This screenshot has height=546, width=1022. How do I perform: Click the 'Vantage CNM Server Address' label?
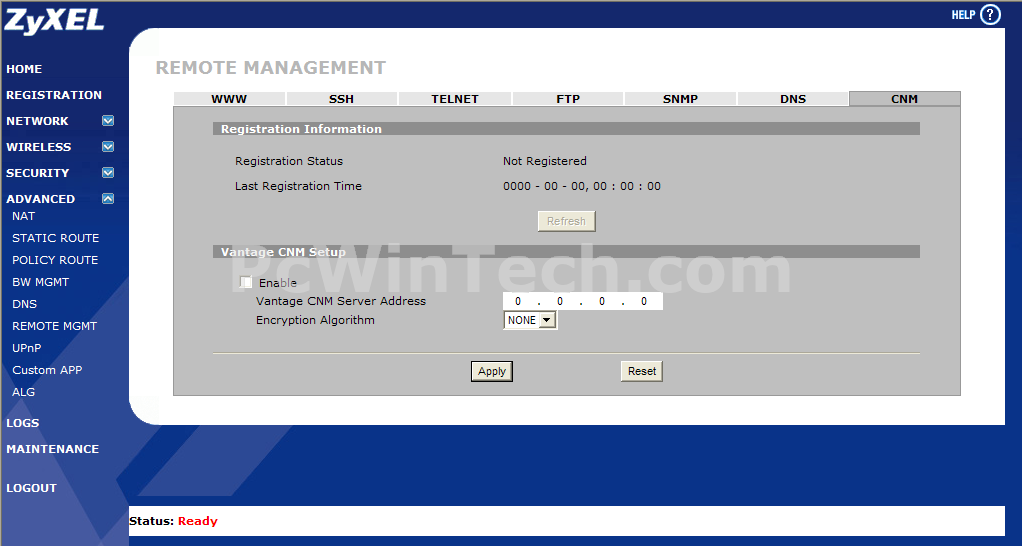(x=341, y=301)
